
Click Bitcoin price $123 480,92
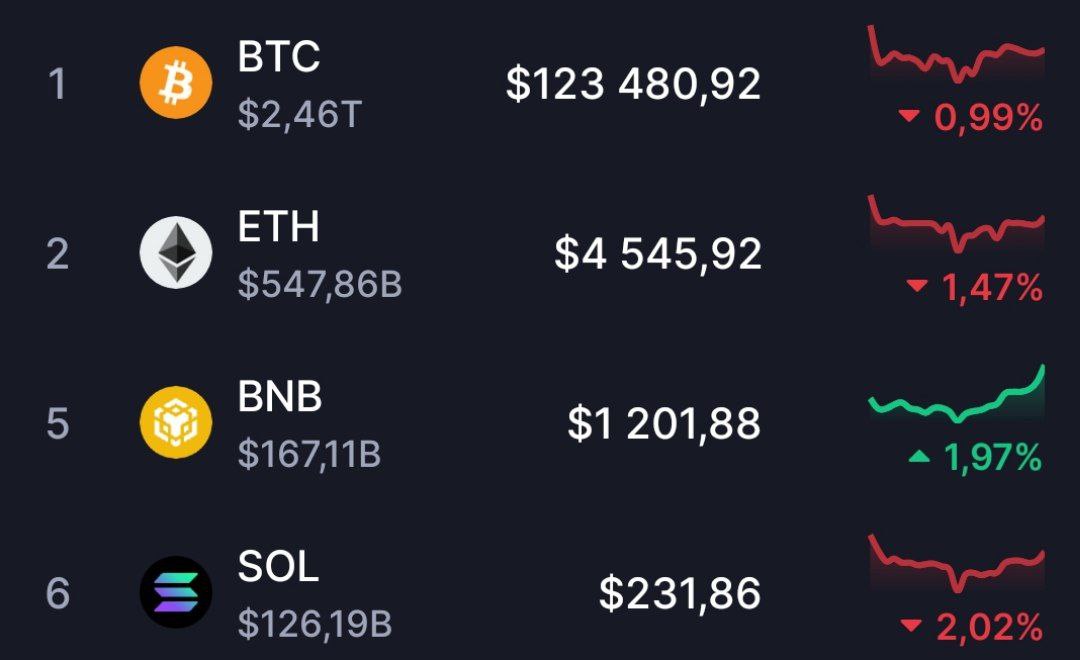tap(633, 84)
